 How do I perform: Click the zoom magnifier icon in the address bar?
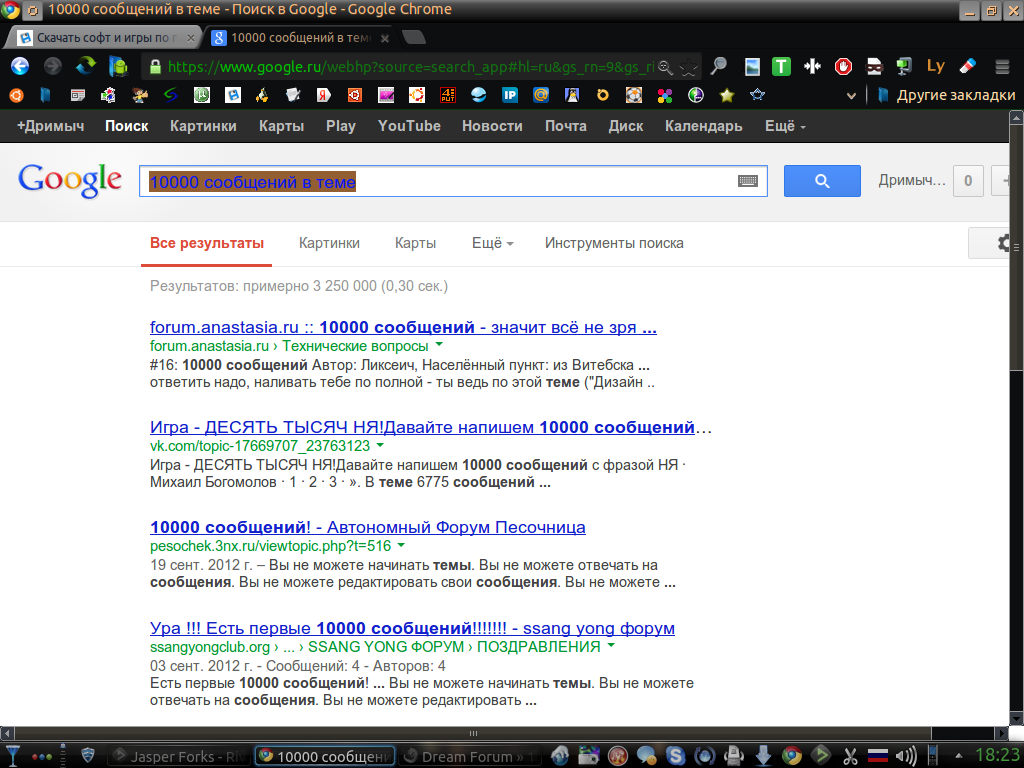[x=665, y=67]
